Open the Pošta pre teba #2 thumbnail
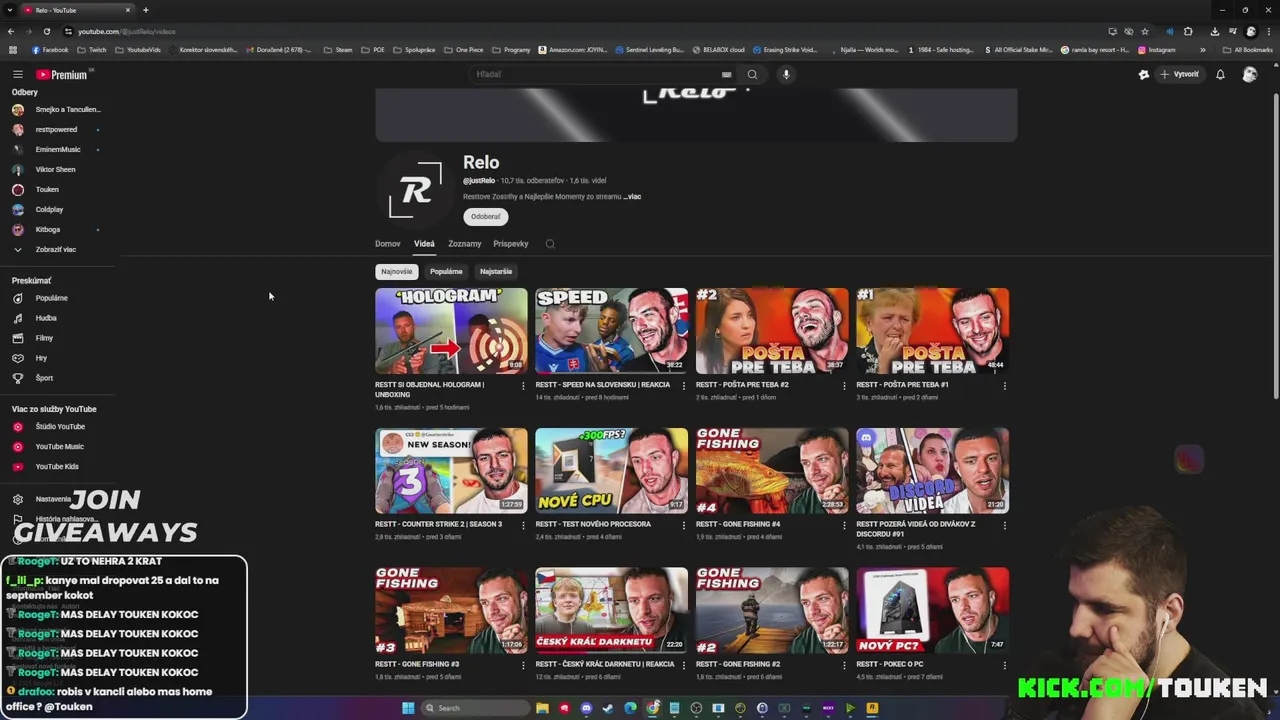 click(772, 331)
